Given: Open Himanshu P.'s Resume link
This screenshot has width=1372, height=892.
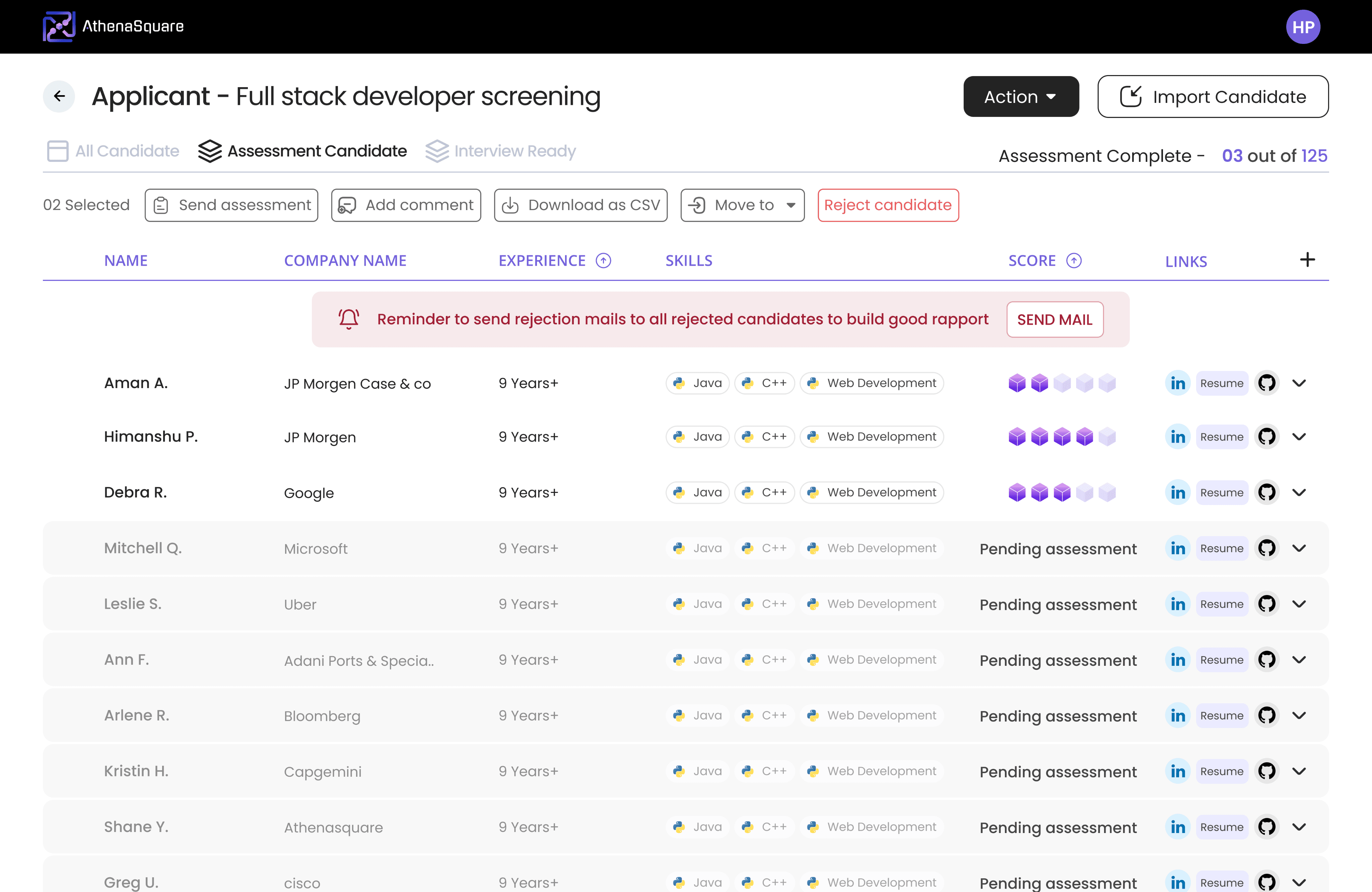Looking at the screenshot, I should click(x=1222, y=437).
